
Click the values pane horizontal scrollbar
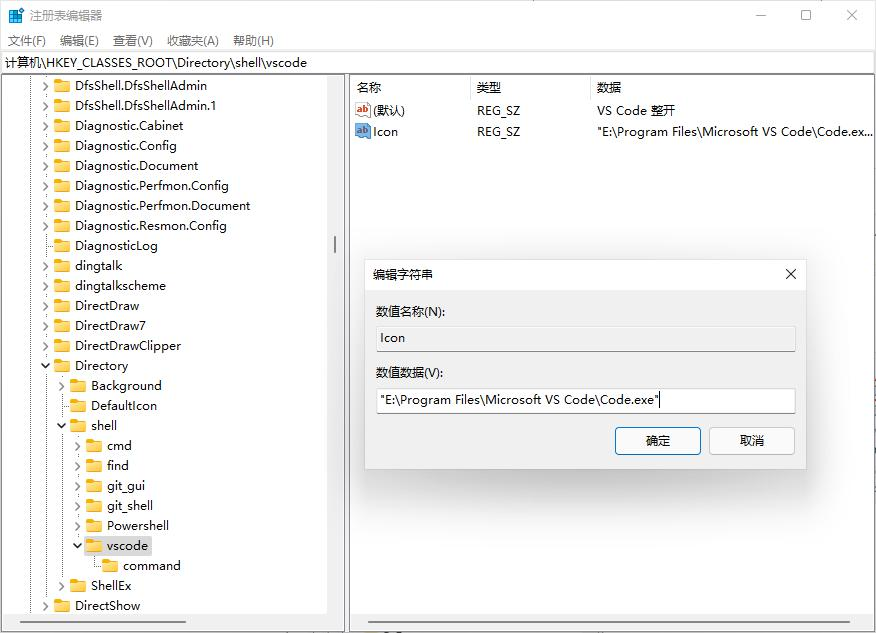click(608, 621)
